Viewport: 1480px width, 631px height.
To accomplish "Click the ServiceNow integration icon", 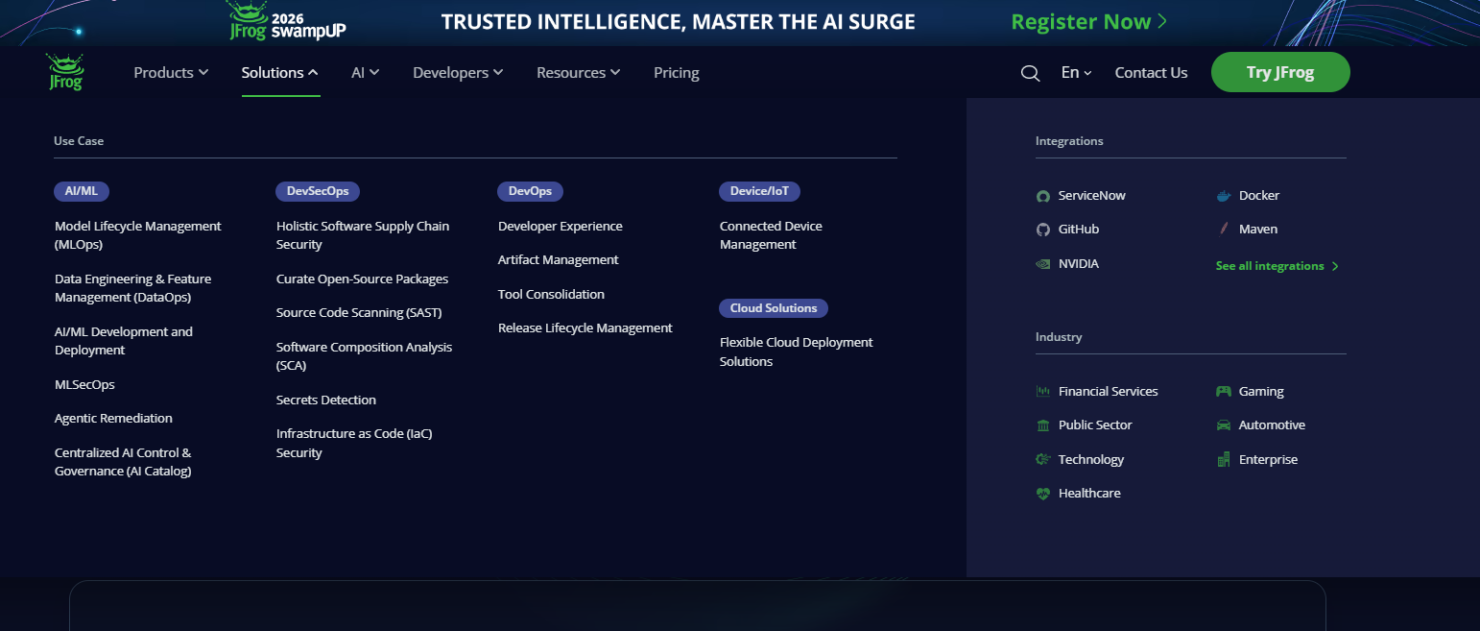I will (1043, 196).
